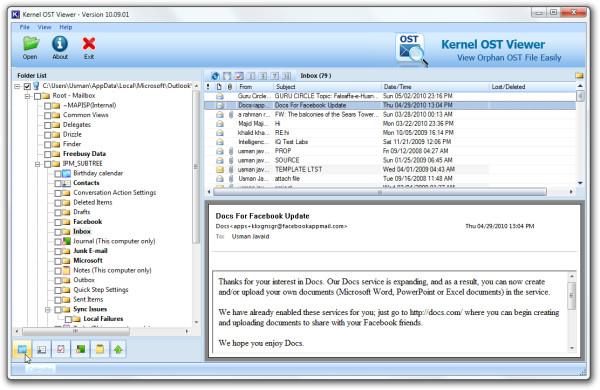
Task: Select the Outbox folder
Action: coord(84,280)
